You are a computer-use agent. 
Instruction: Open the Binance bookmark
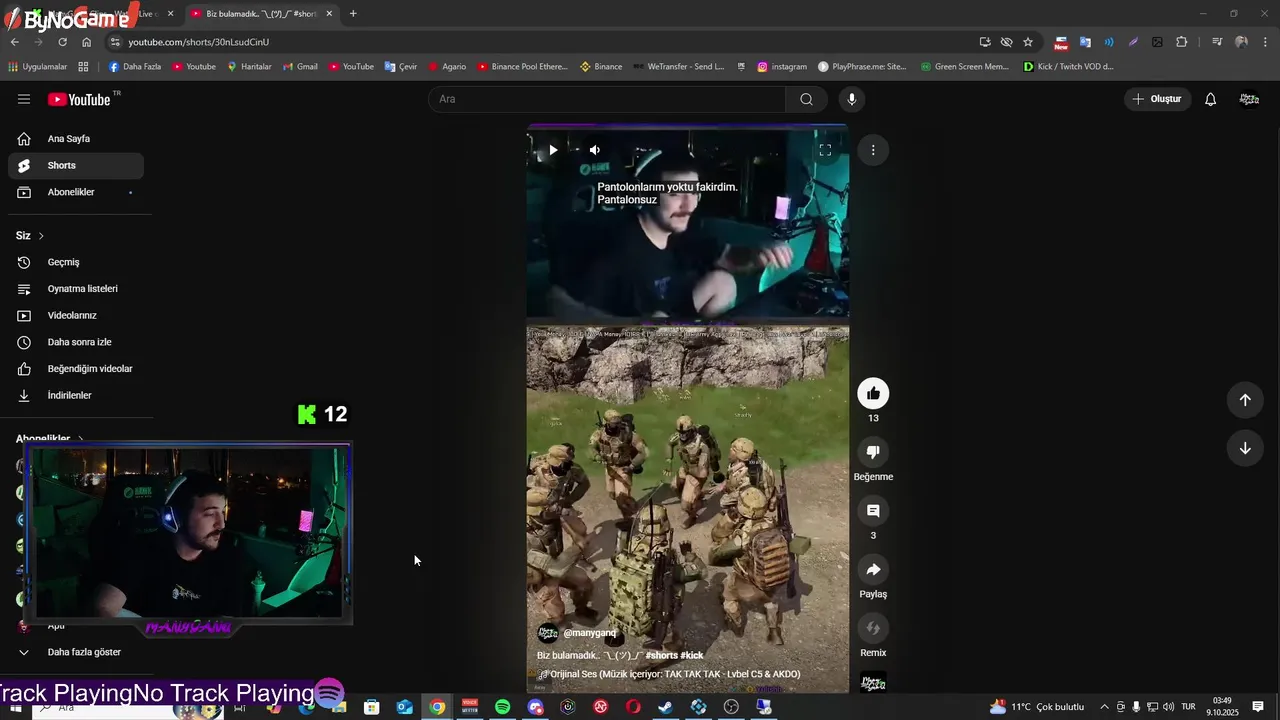coord(601,67)
